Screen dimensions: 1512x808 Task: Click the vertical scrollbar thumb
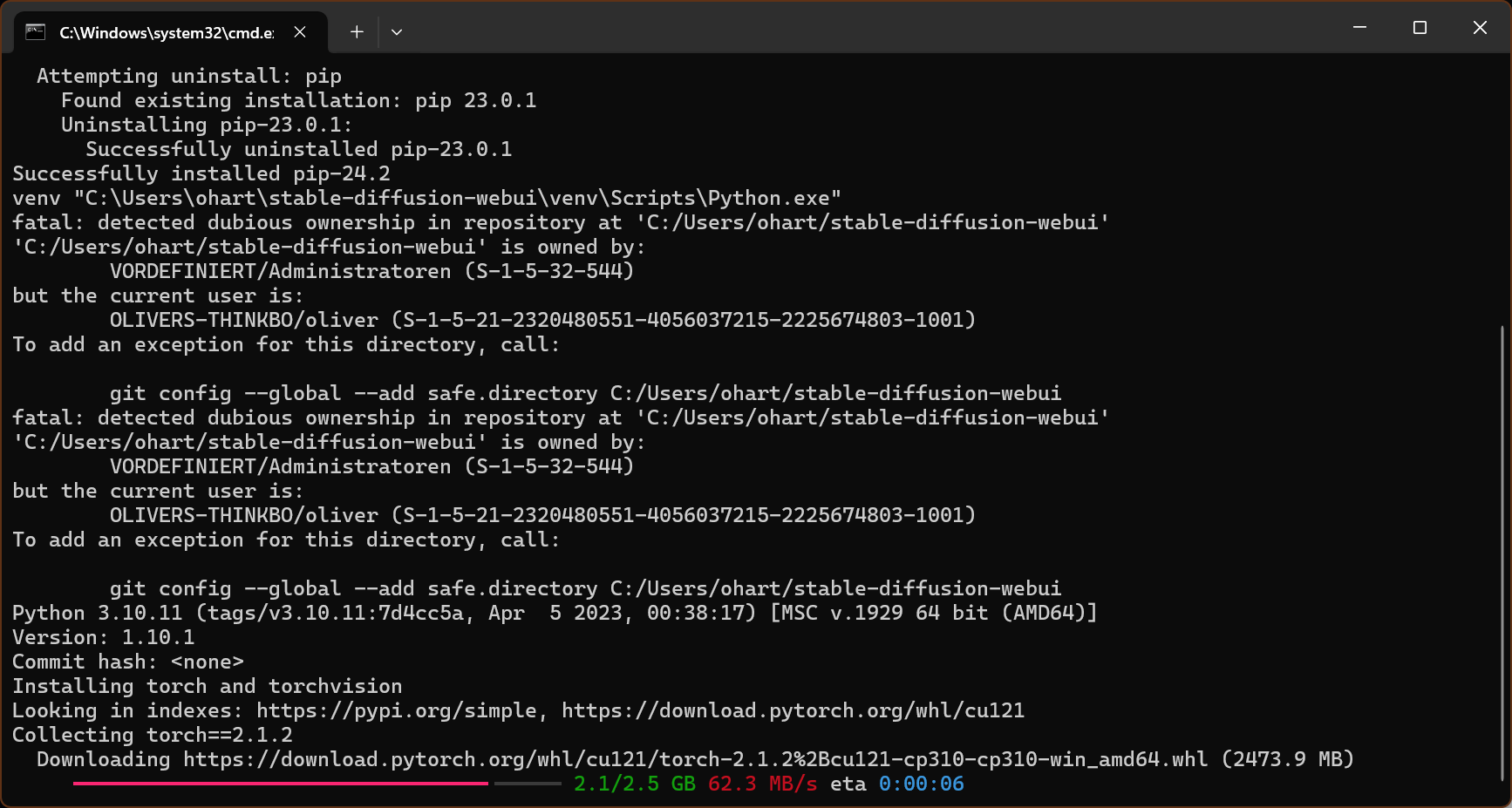[x=1502, y=549]
